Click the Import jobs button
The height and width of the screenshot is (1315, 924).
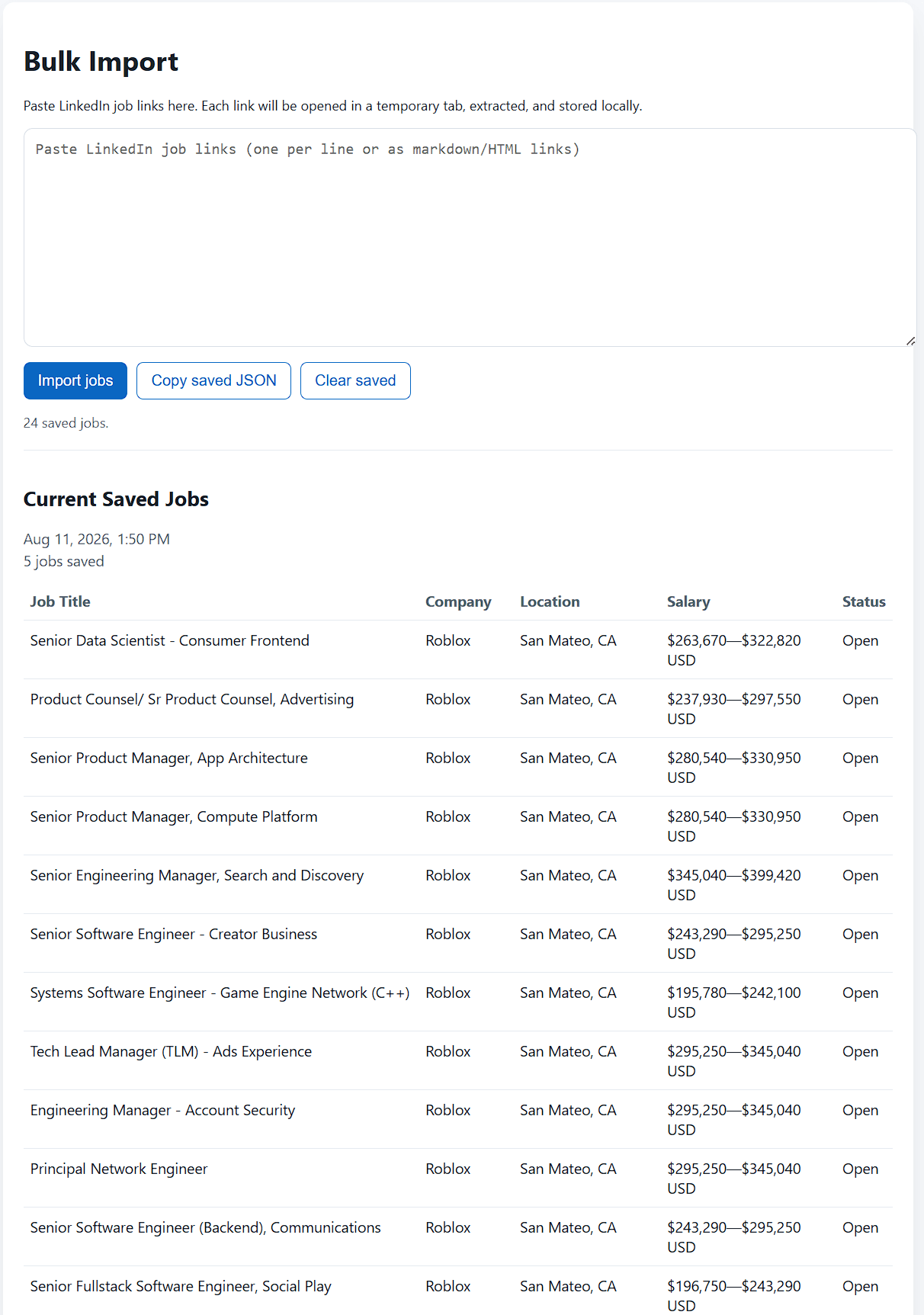pyautogui.click(x=75, y=380)
